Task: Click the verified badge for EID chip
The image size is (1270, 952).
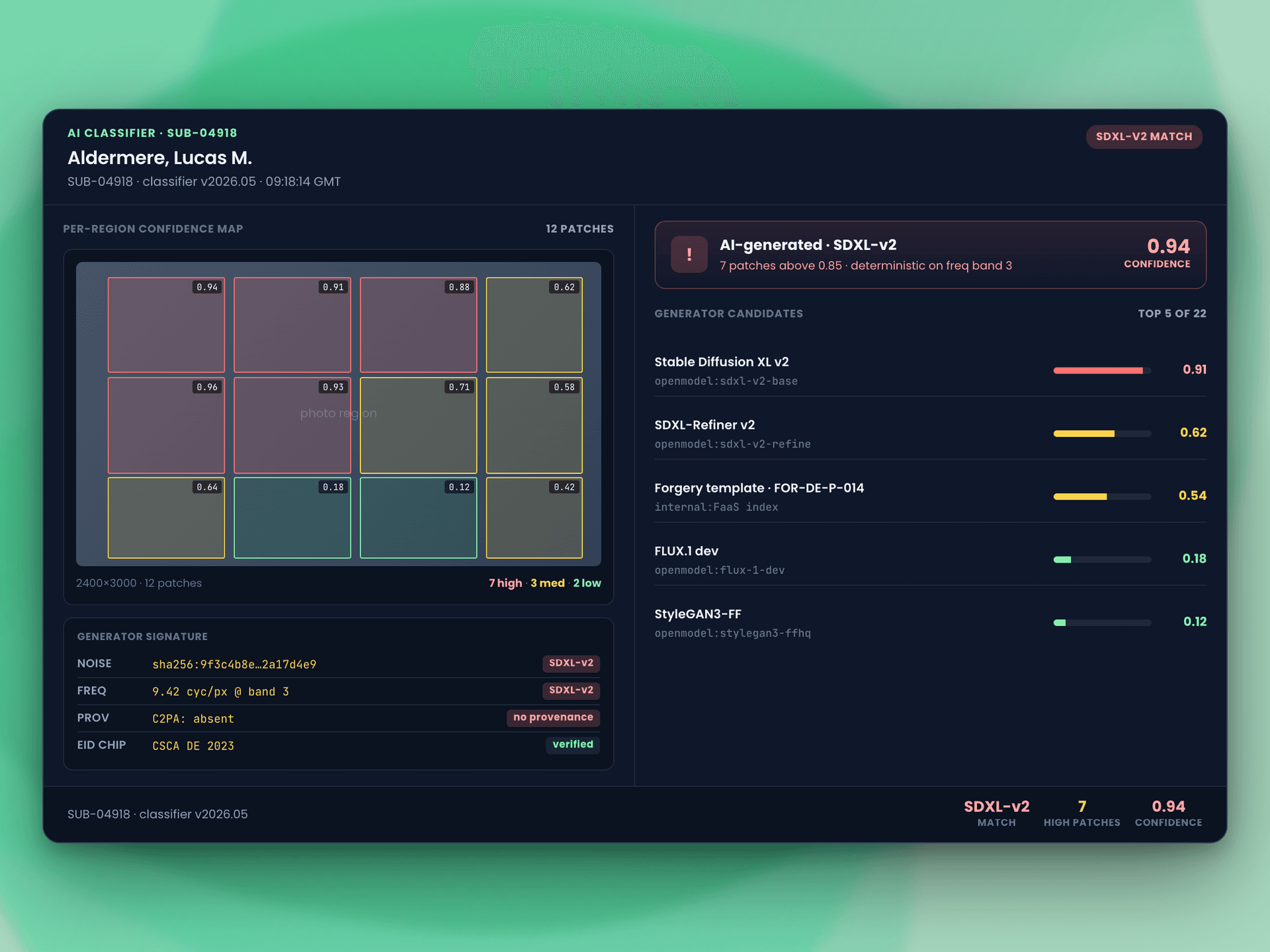Action: pos(573,744)
